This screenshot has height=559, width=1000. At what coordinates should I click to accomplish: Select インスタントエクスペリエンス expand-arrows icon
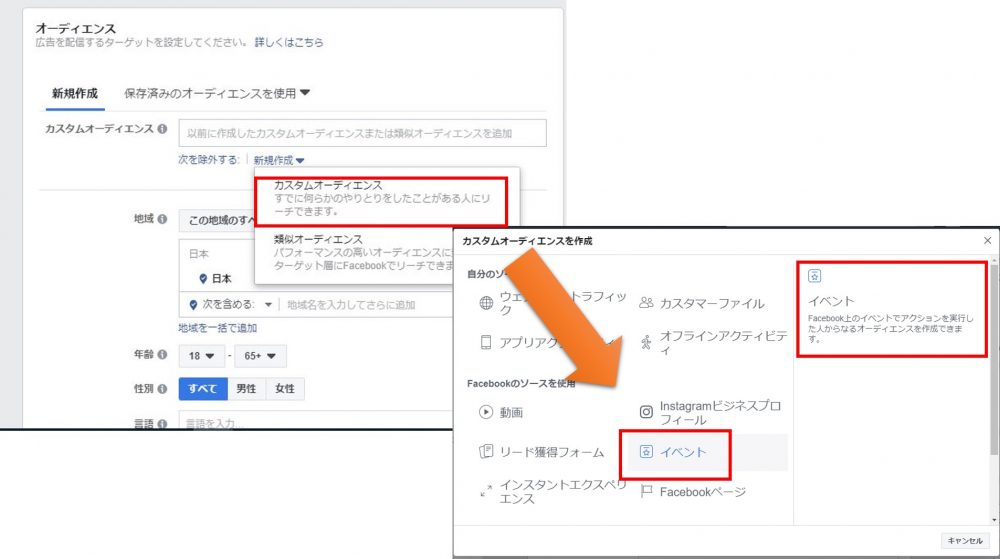(486, 491)
